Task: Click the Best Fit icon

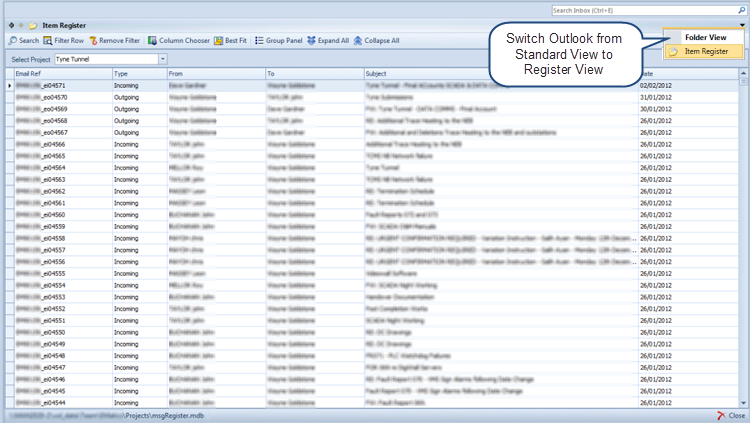Action: [219, 41]
